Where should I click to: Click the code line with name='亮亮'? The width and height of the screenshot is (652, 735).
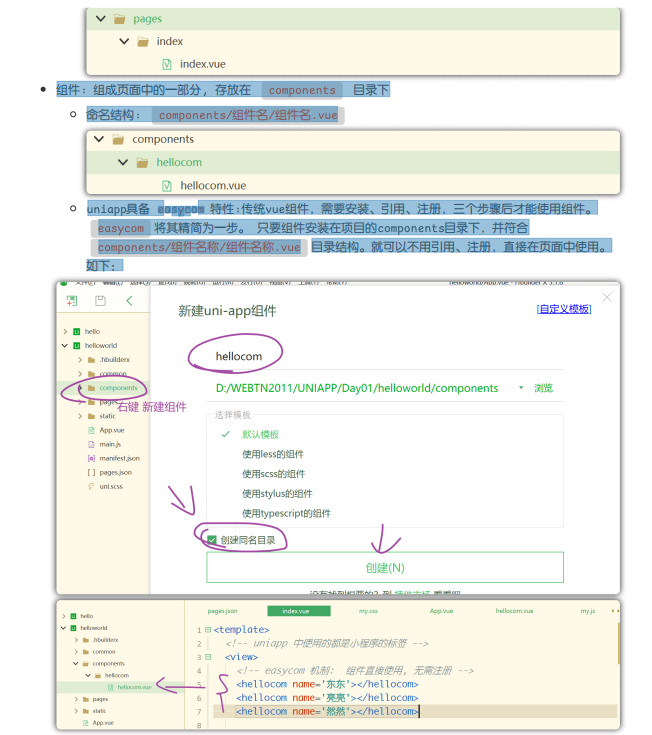[327, 698]
